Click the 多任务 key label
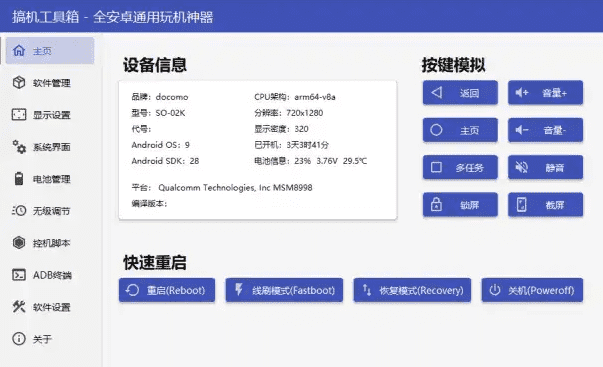 469,167
